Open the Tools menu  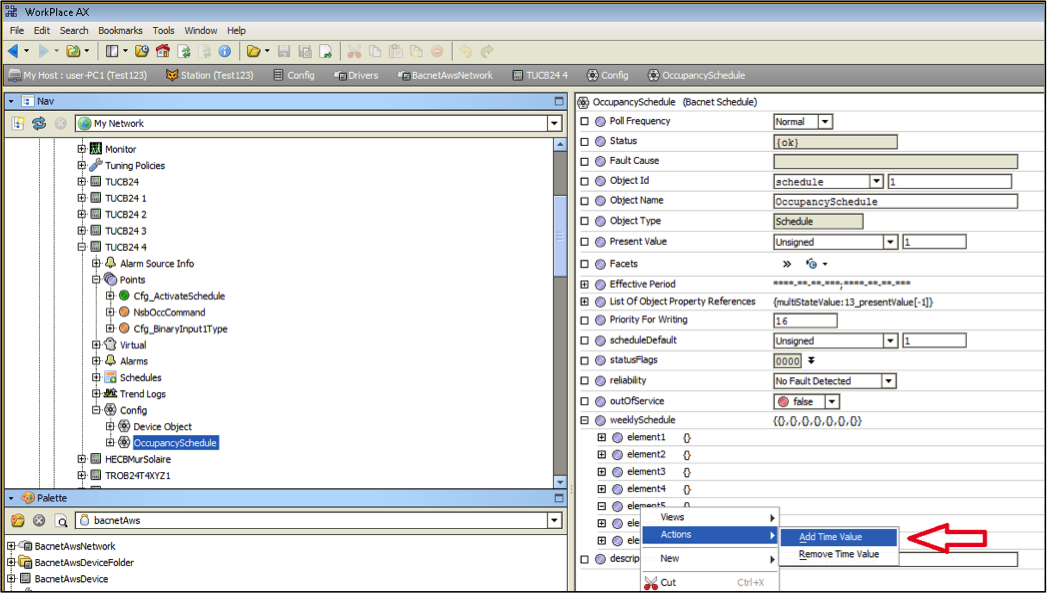point(163,31)
